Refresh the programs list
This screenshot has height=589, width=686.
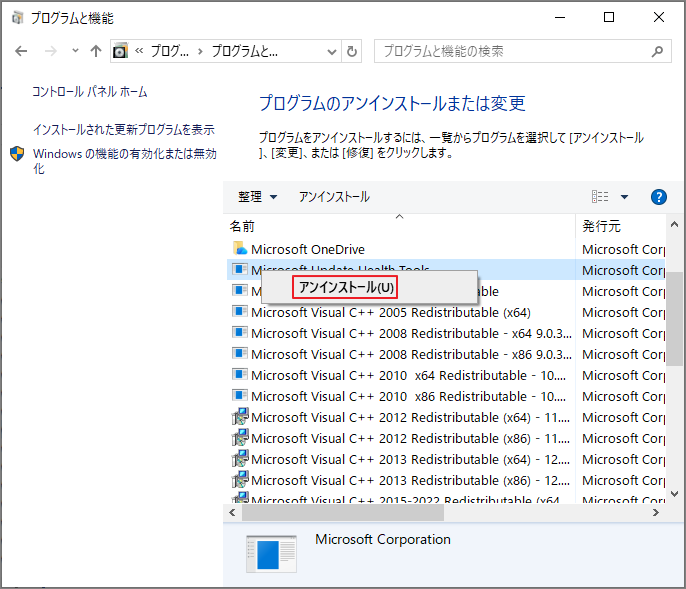tap(351, 52)
